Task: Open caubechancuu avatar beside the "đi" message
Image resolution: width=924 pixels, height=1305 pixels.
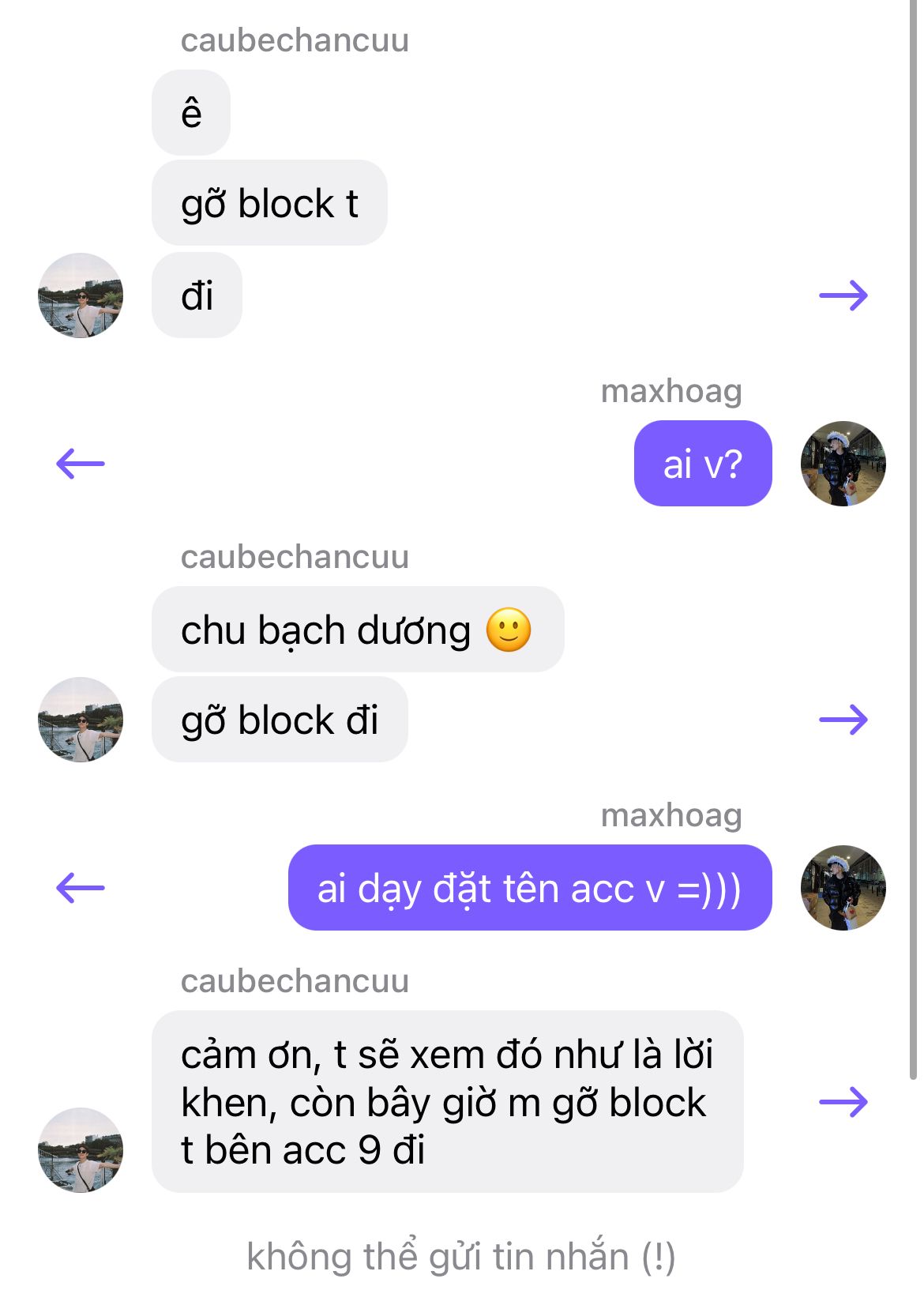Action: point(81,295)
